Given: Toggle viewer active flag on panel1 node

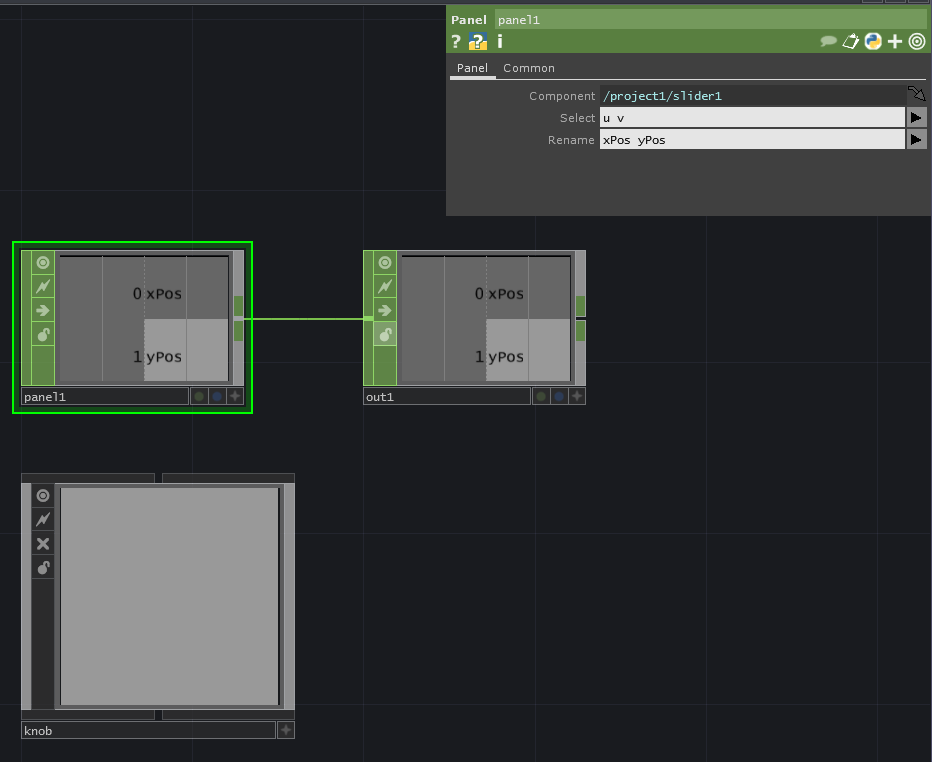Looking at the screenshot, I should pos(43,263).
